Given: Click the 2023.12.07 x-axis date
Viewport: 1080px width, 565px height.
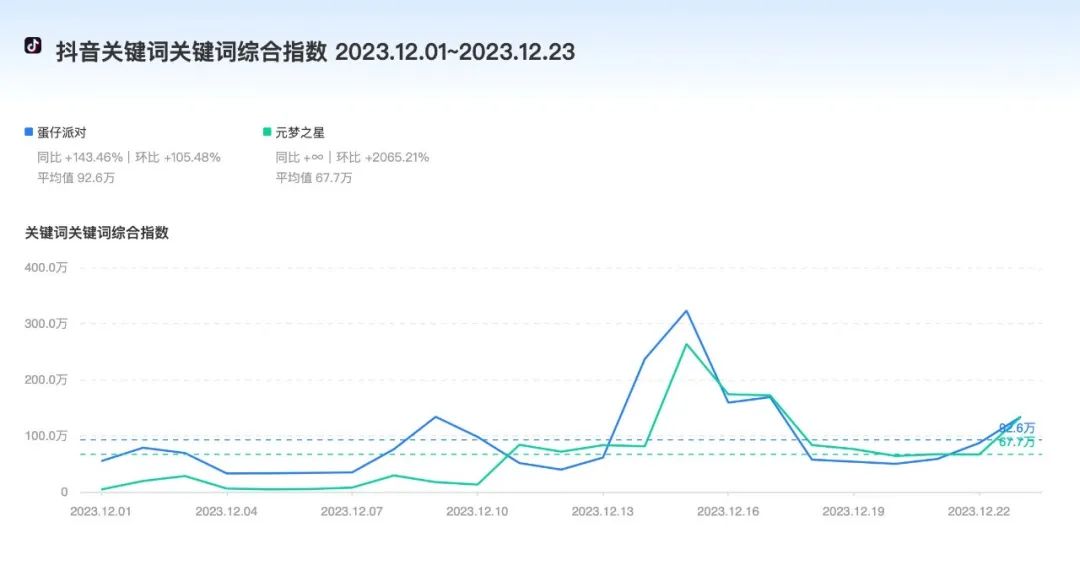Looking at the screenshot, I should [x=351, y=511].
